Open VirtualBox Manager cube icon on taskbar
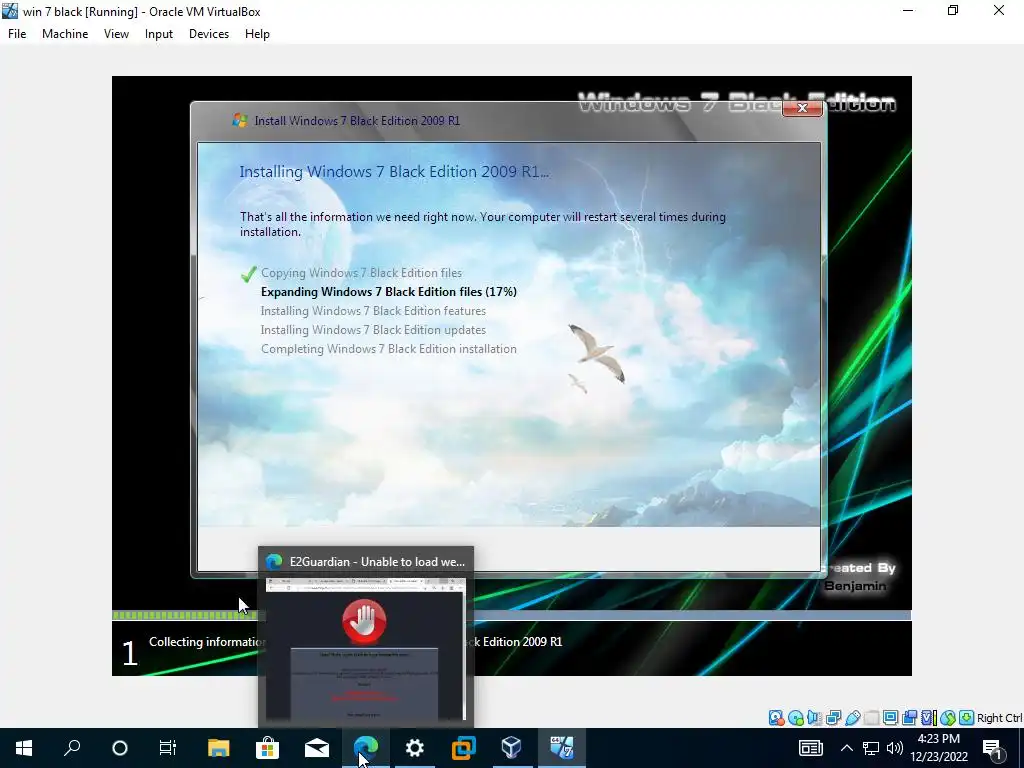Viewport: 1024px width, 768px height. point(512,748)
